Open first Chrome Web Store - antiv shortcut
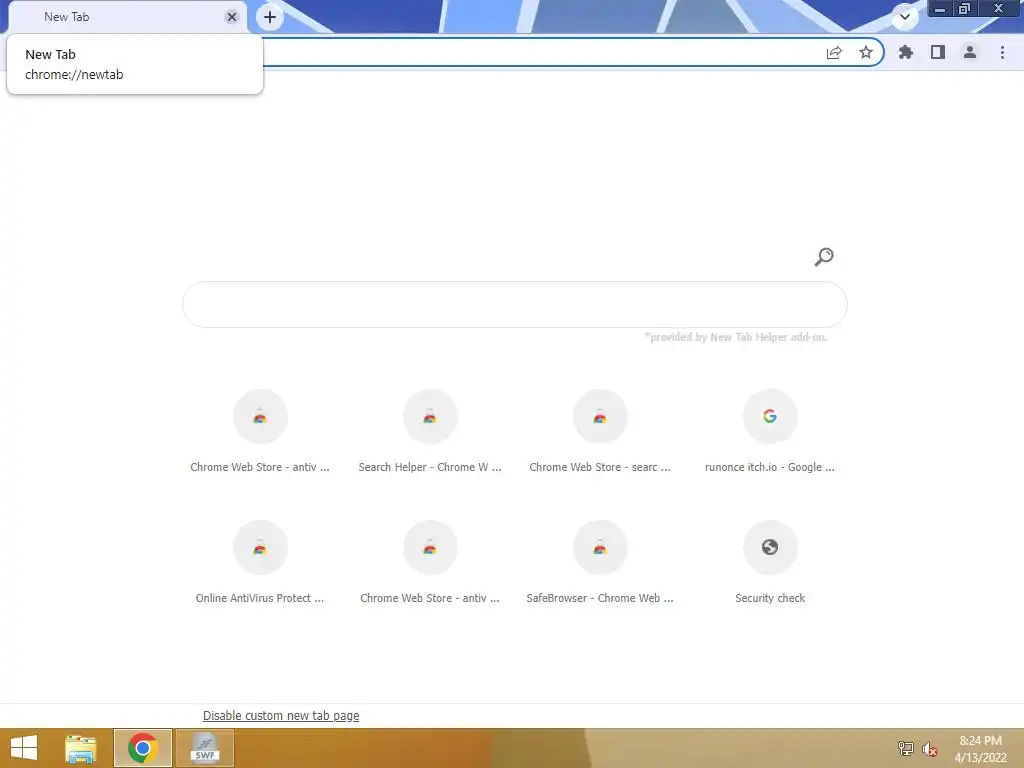 coord(260,431)
